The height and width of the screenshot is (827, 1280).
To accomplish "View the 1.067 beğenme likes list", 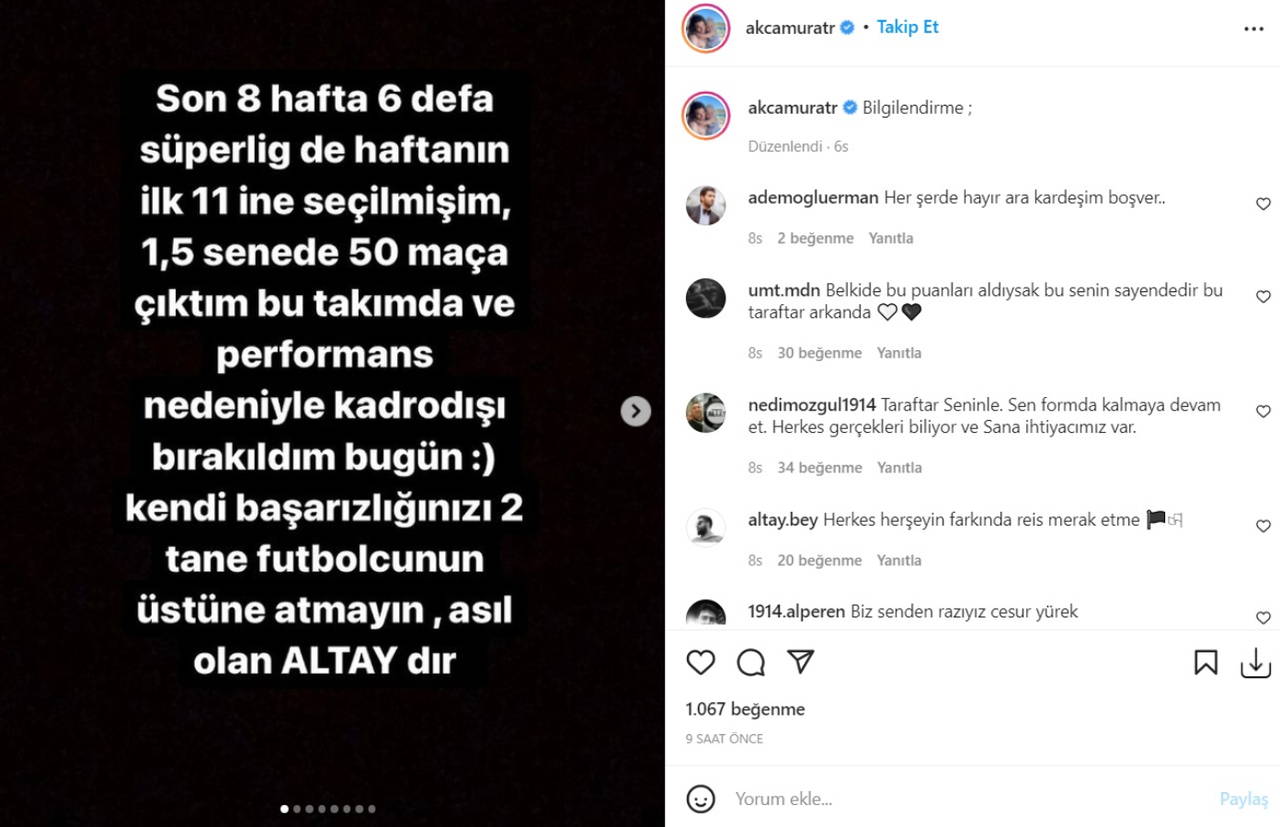I will [x=745, y=709].
